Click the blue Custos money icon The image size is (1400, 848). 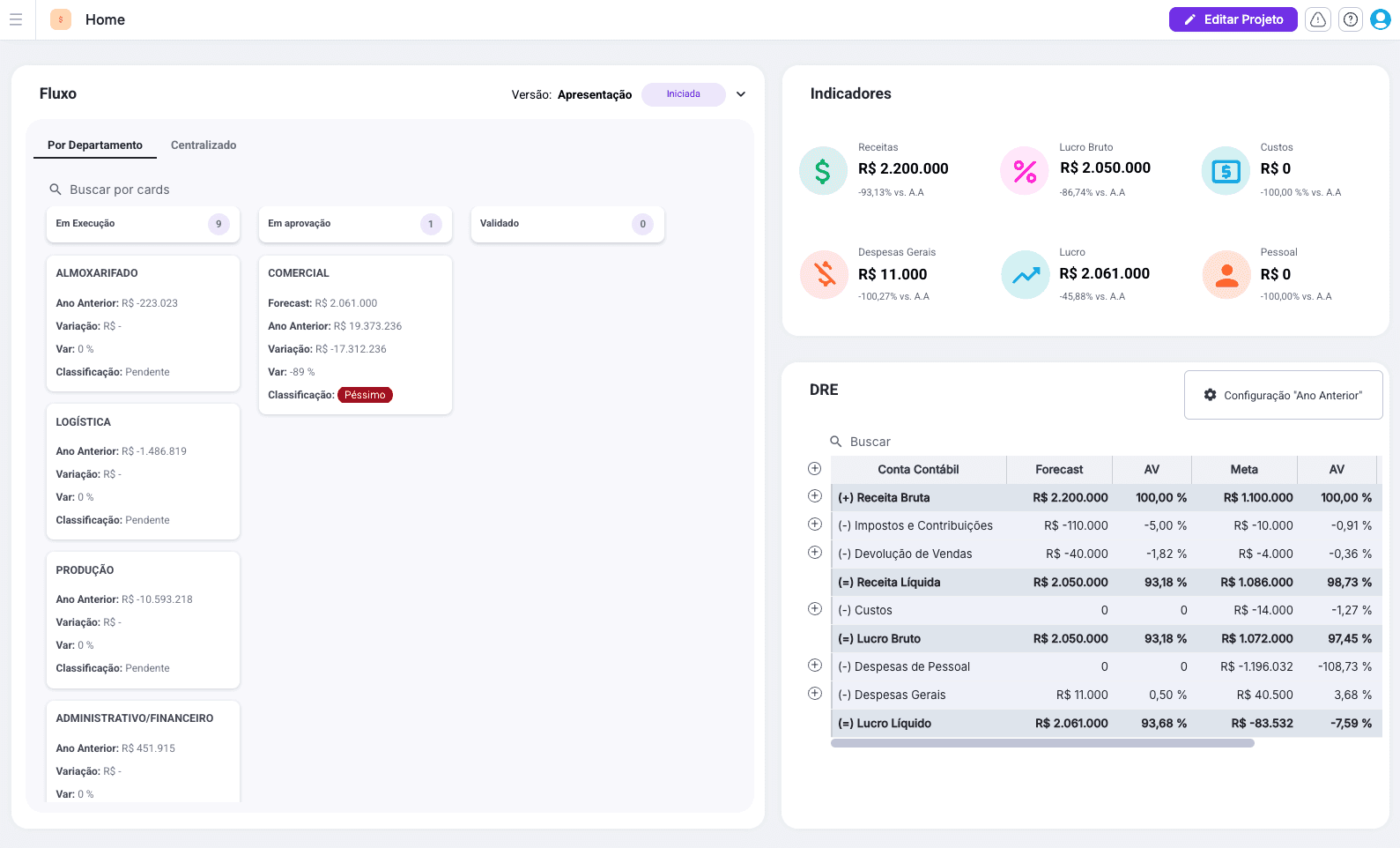[x=1226, y=171]
